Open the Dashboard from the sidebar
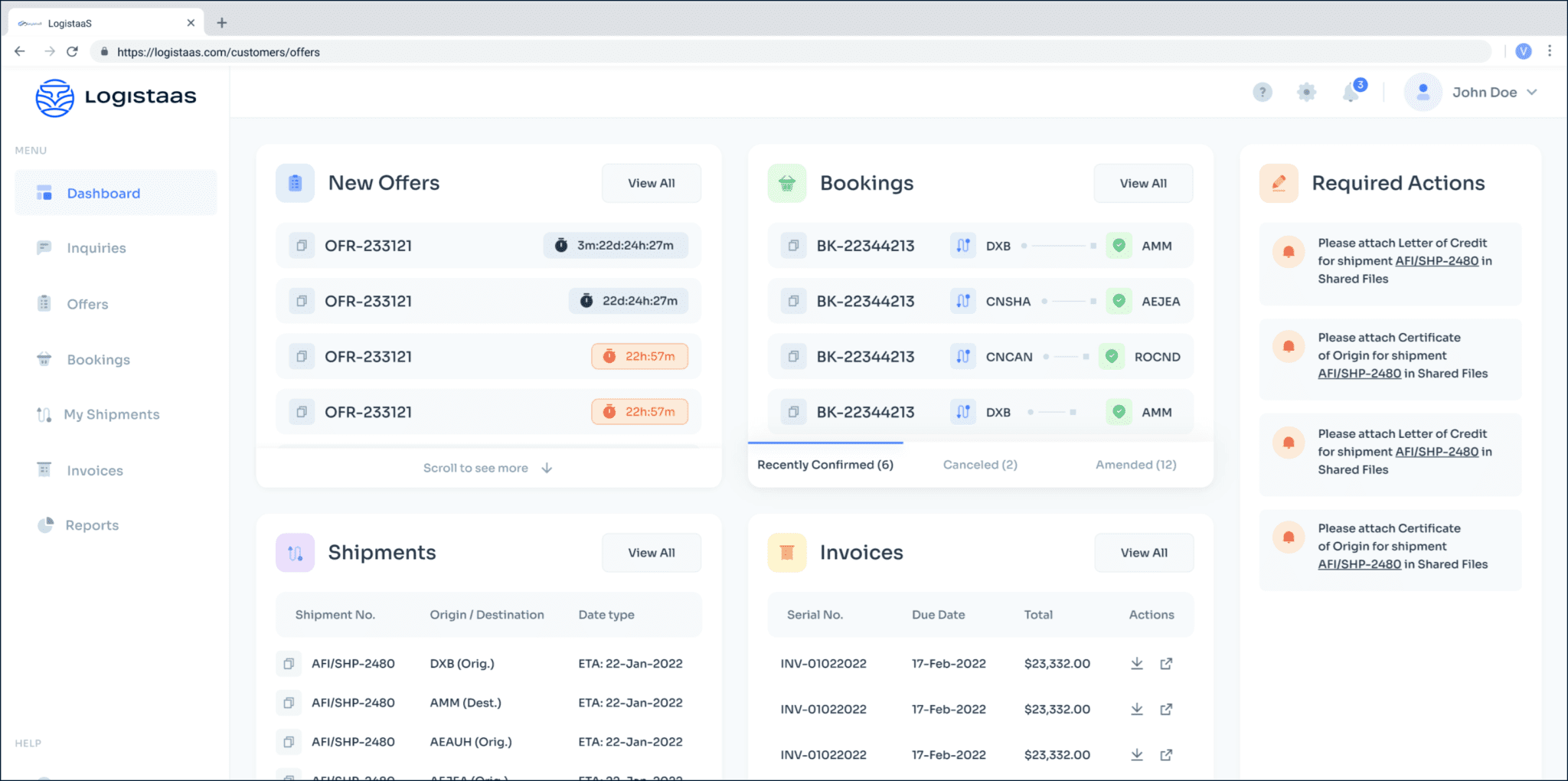 [x=46, y=193]
